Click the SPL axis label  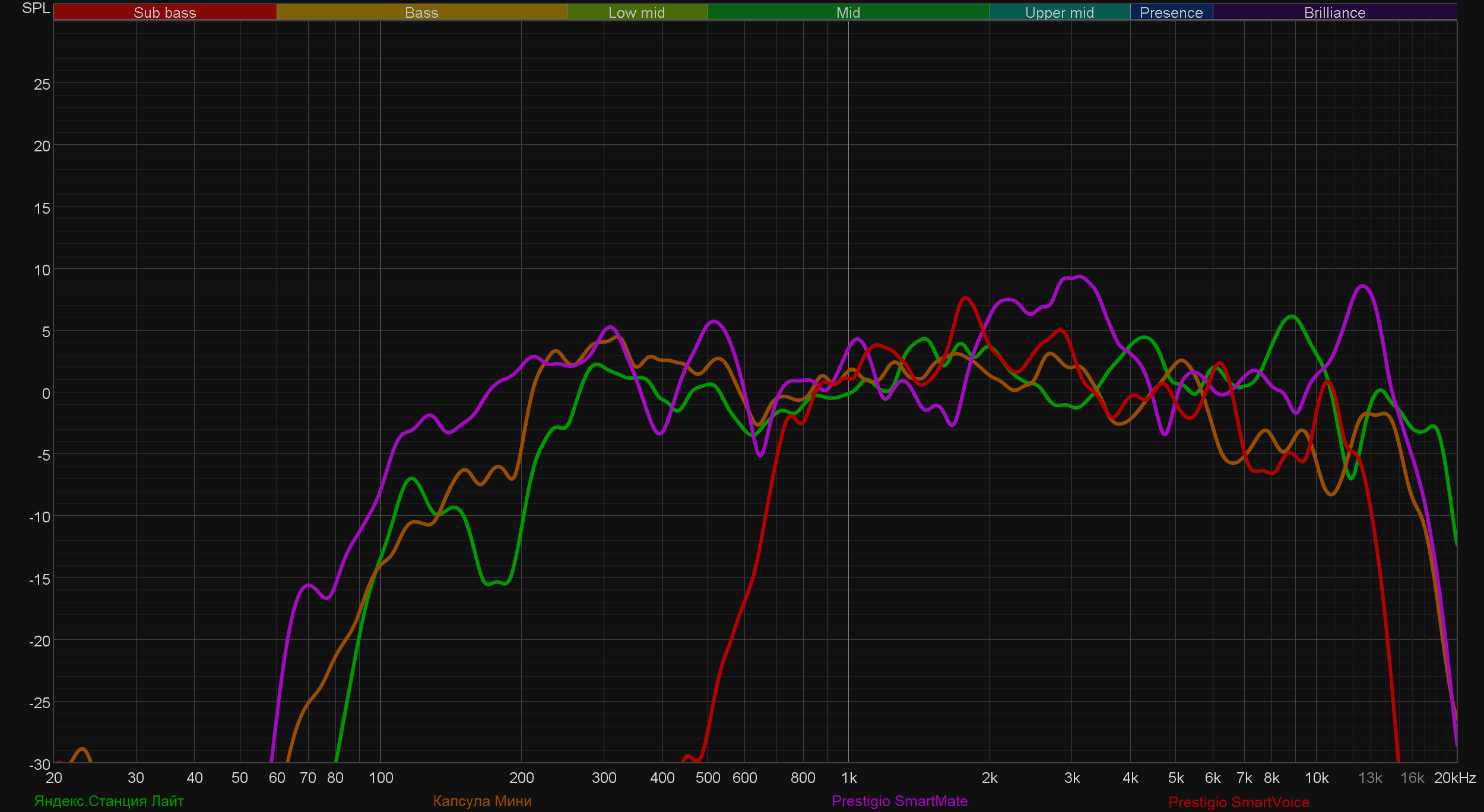pyautogui.click(x=36, y=8)
